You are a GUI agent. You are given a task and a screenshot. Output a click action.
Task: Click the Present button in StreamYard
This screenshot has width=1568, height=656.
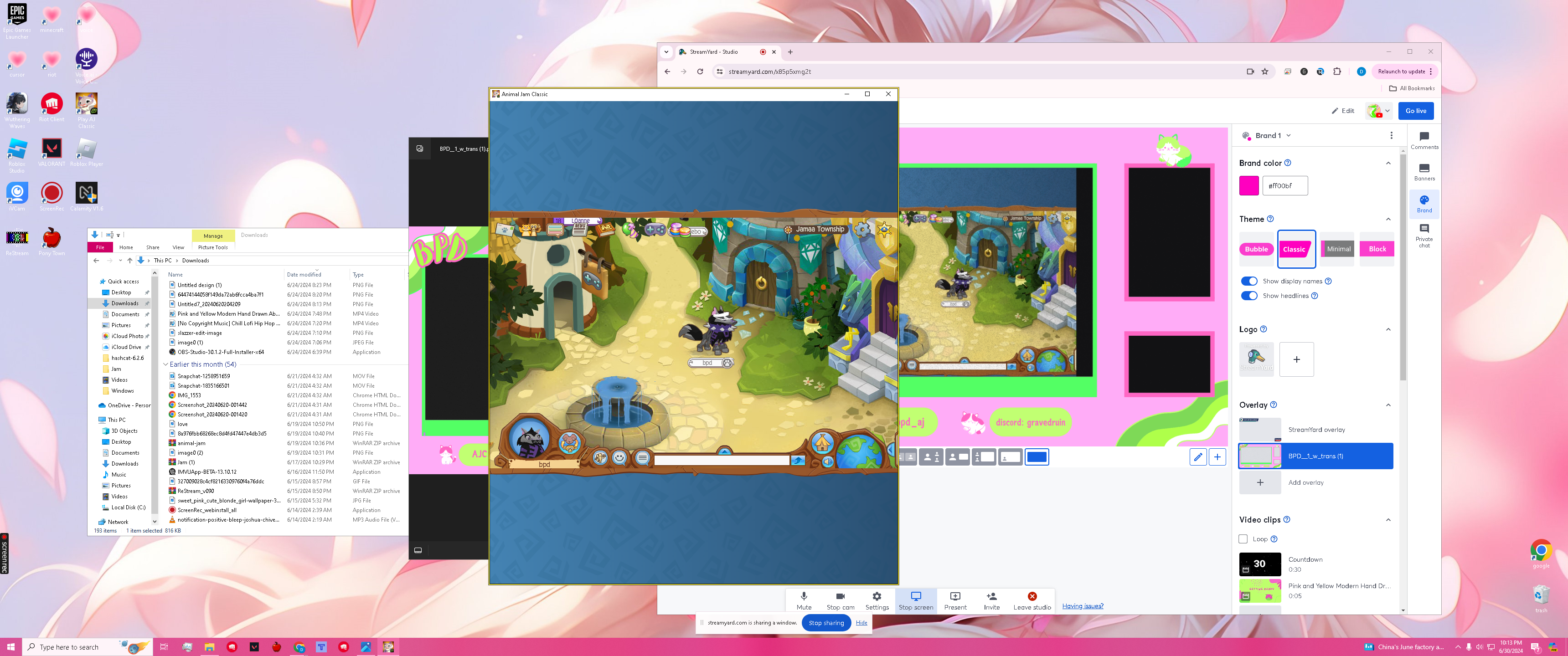click(955, 600)
